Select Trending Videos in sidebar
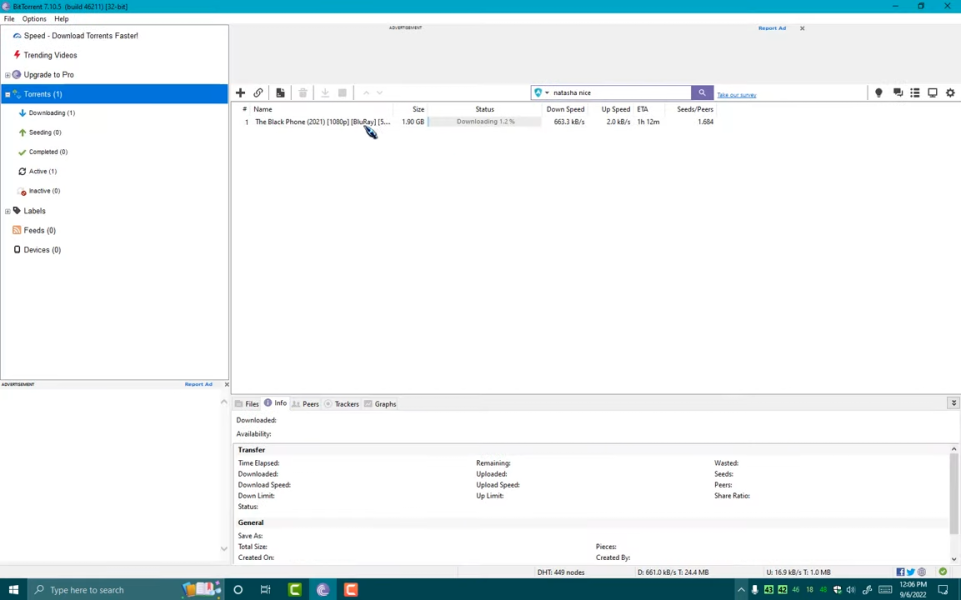The image size is (961, 600). (x=50, y=55)
